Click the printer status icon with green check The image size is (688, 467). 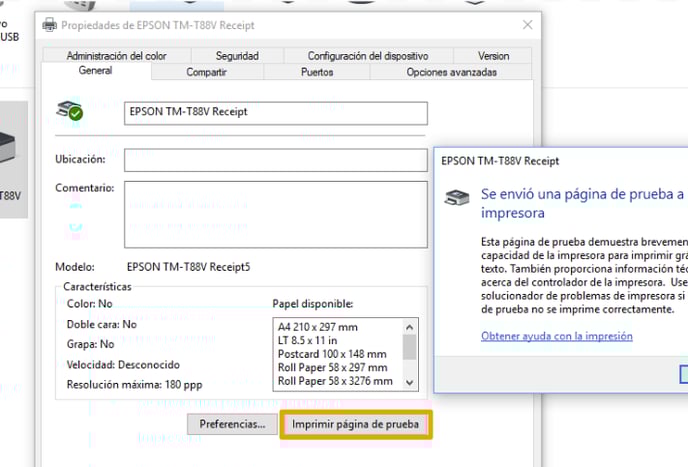pos(69,110)
